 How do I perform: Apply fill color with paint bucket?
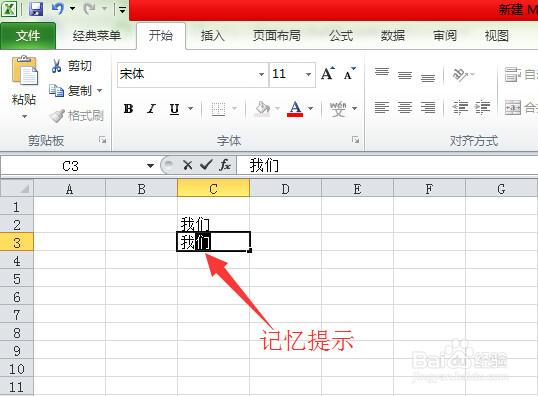pos(262,109)
